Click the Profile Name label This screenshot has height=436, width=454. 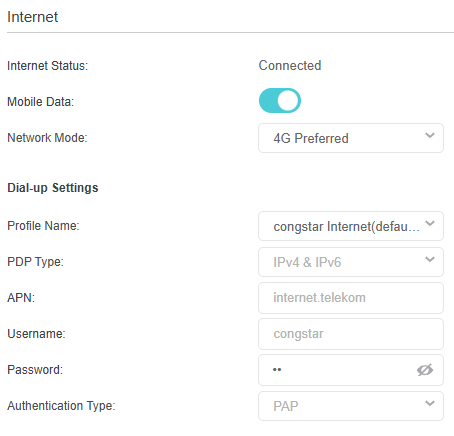(x=43, y=226)
